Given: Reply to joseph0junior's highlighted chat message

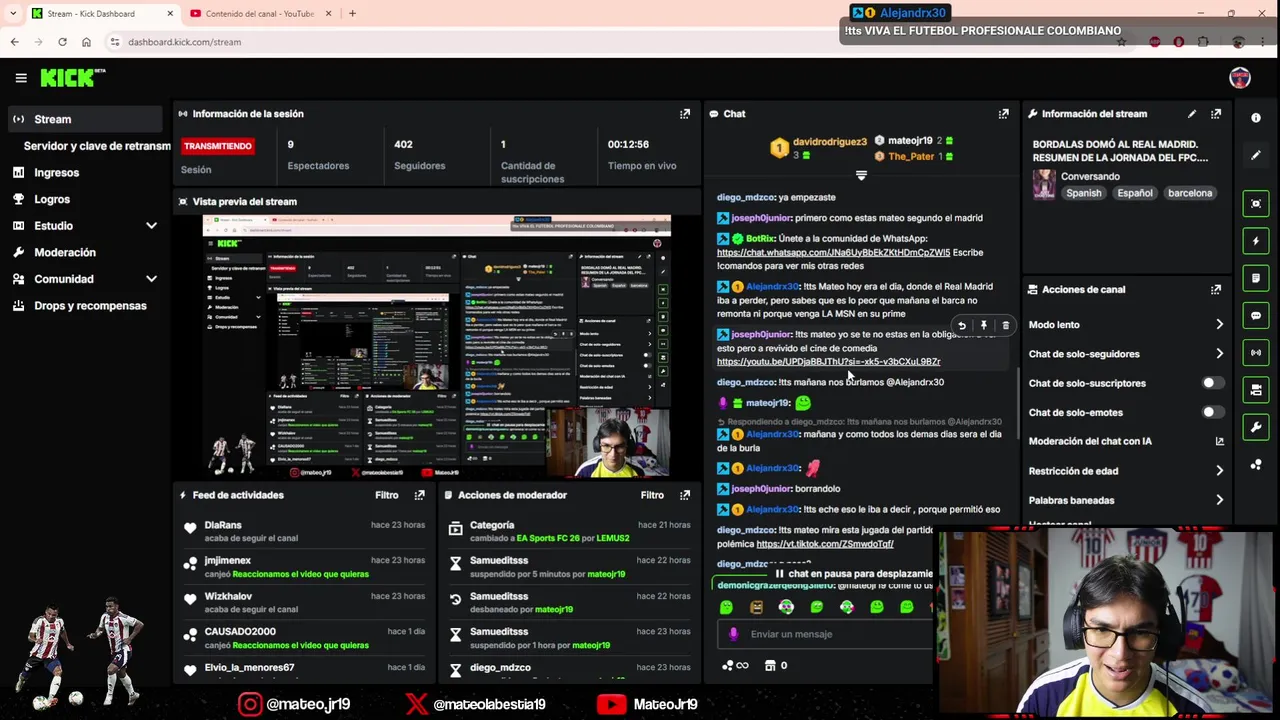Looking at the screenshot, I should (961, 325).
